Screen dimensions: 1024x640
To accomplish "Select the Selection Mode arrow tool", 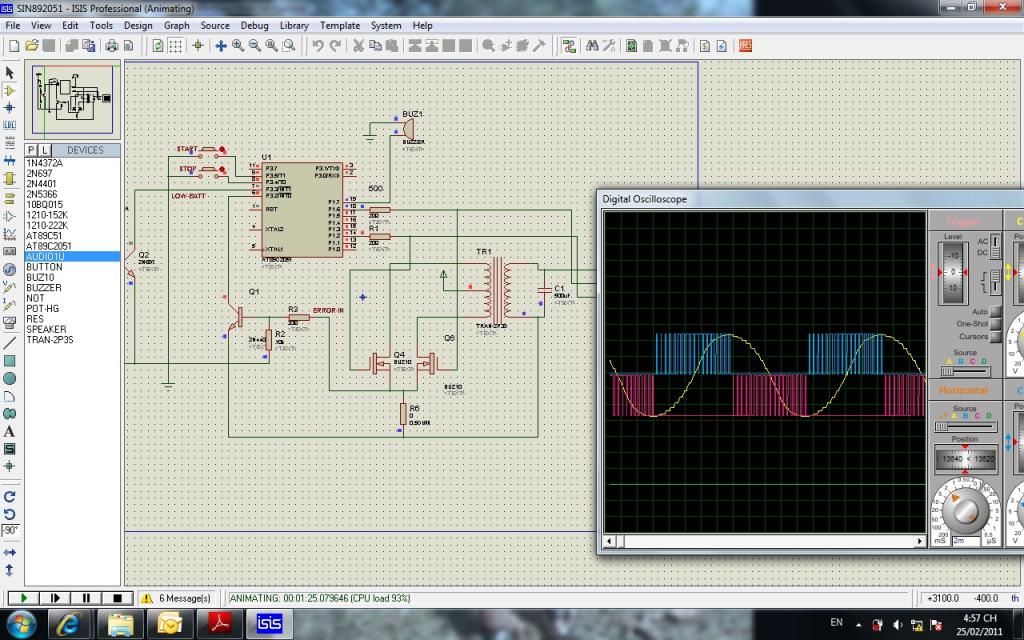I will [10, 73].
